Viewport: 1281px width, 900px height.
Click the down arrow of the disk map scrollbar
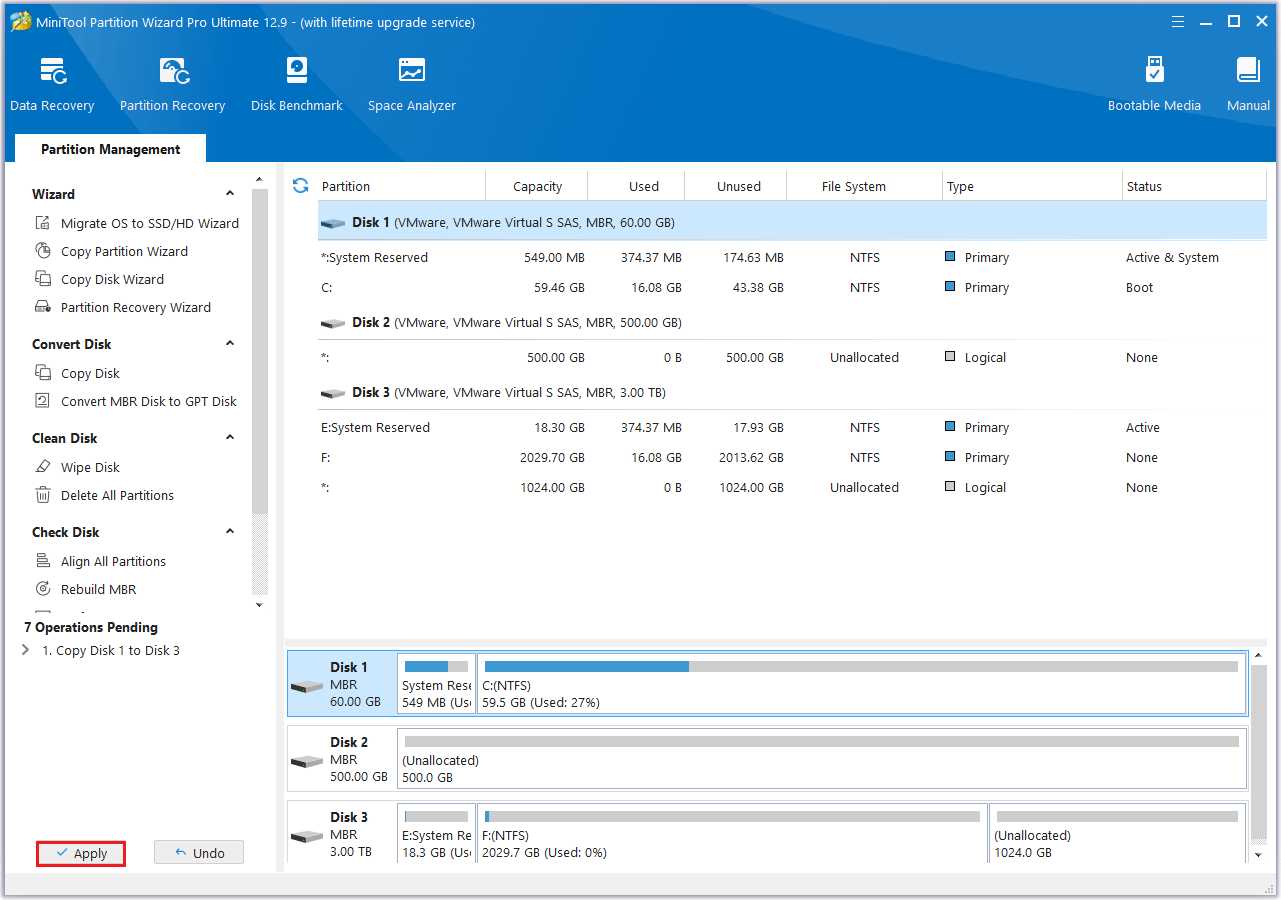(x=1258, y=855)
